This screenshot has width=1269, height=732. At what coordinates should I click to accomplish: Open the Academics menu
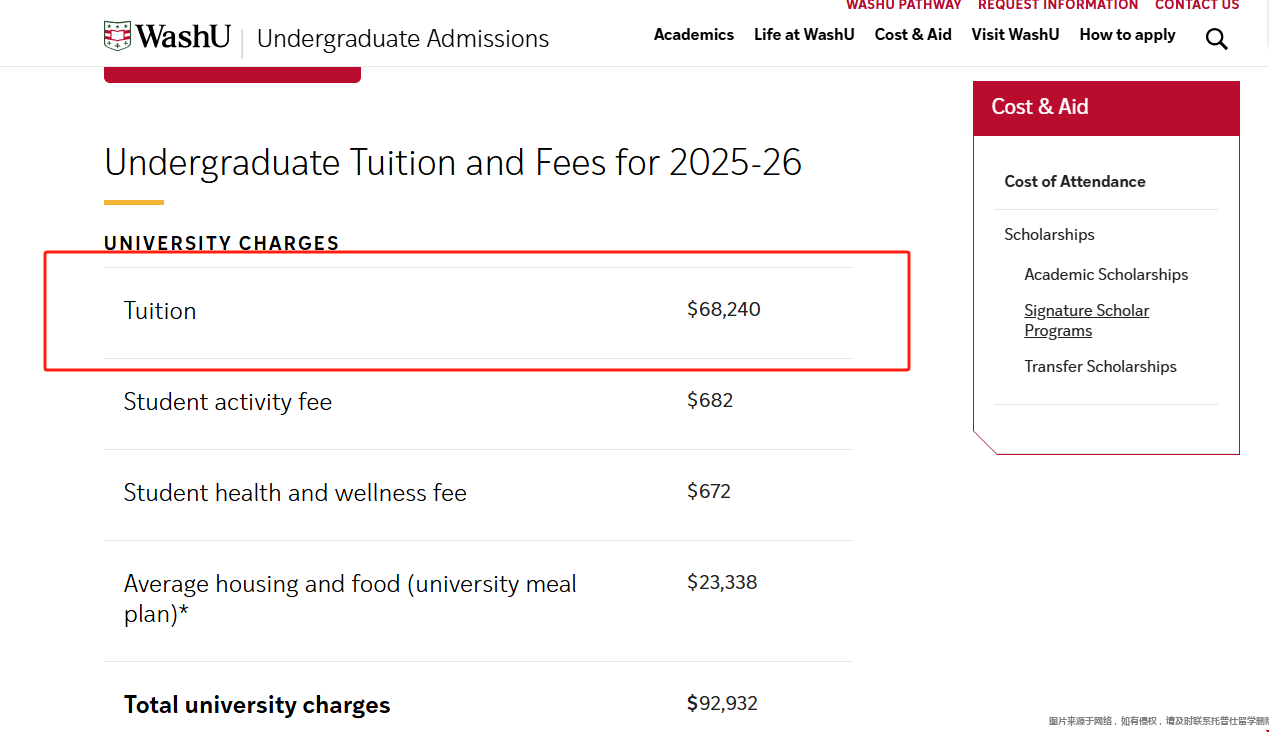[x=693, y=35]
